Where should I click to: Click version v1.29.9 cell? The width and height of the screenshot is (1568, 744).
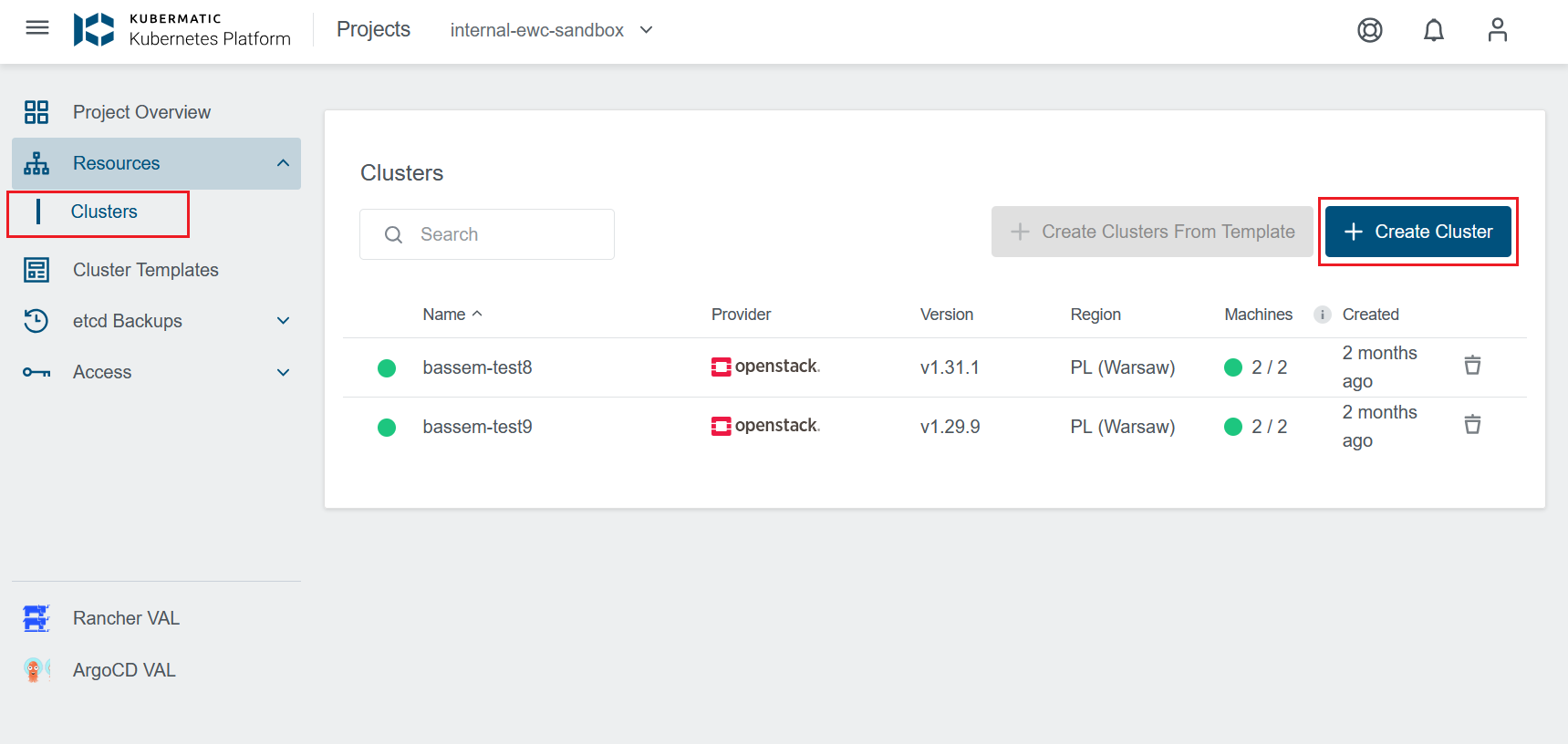click(950, 427)
